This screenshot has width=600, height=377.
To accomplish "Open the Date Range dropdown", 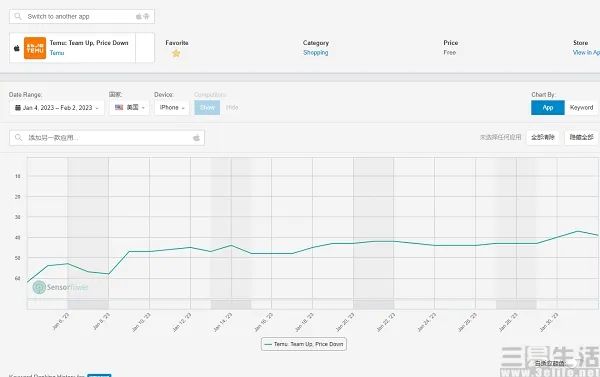I will coord(57,108).
